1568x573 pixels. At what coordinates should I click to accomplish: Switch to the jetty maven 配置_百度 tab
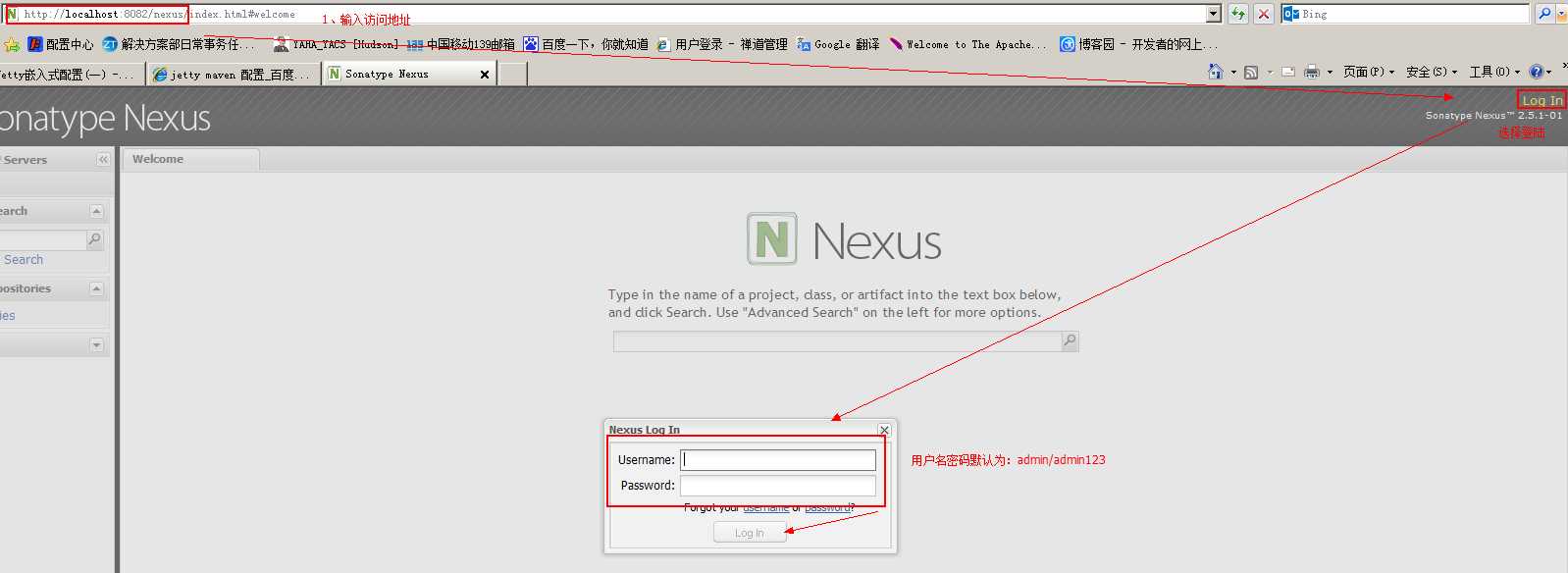click(234, 75)
